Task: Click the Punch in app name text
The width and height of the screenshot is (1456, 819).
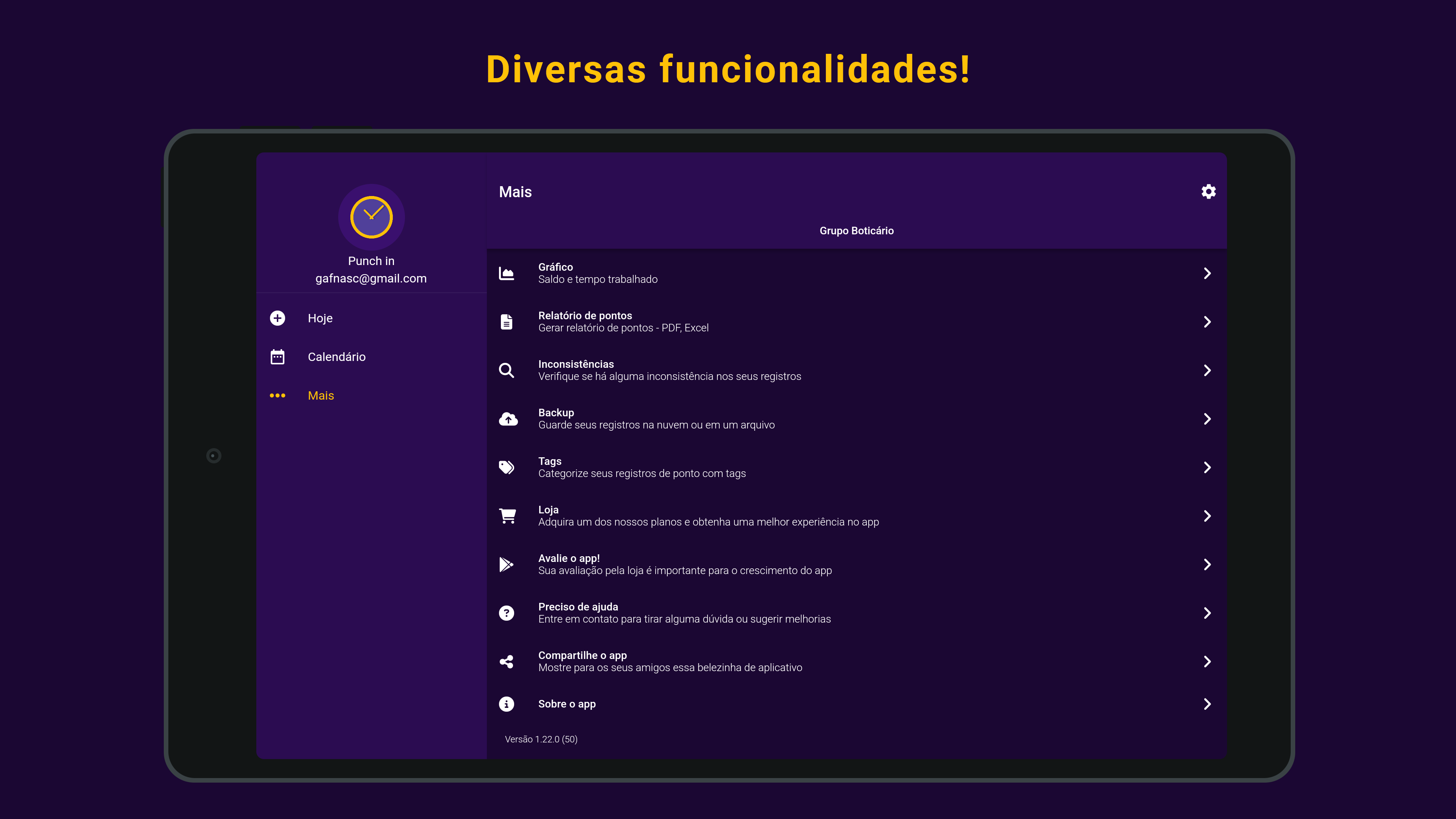Action: click(371, 261)
